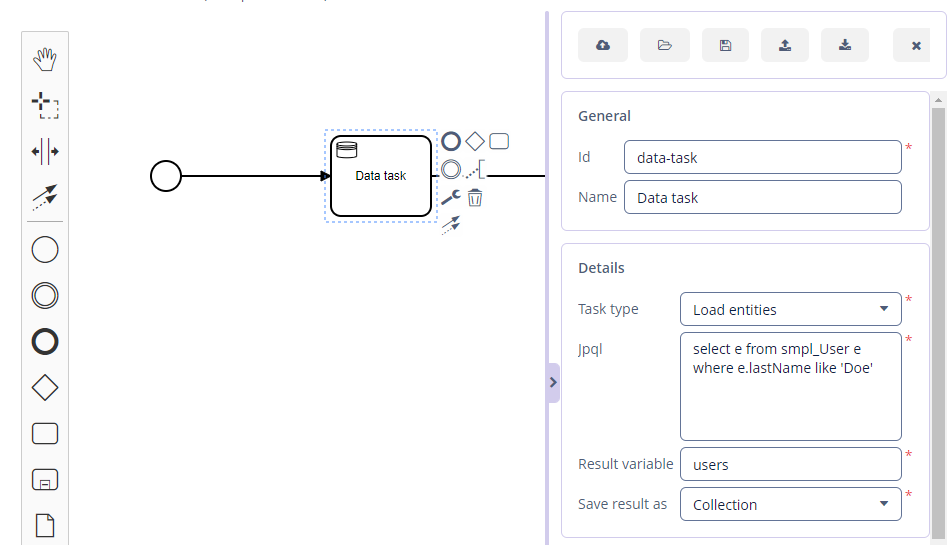This screenshot has height=545, width=952.
Task: Append a text annotation from the context pad
Action: (x=476, y=169)
